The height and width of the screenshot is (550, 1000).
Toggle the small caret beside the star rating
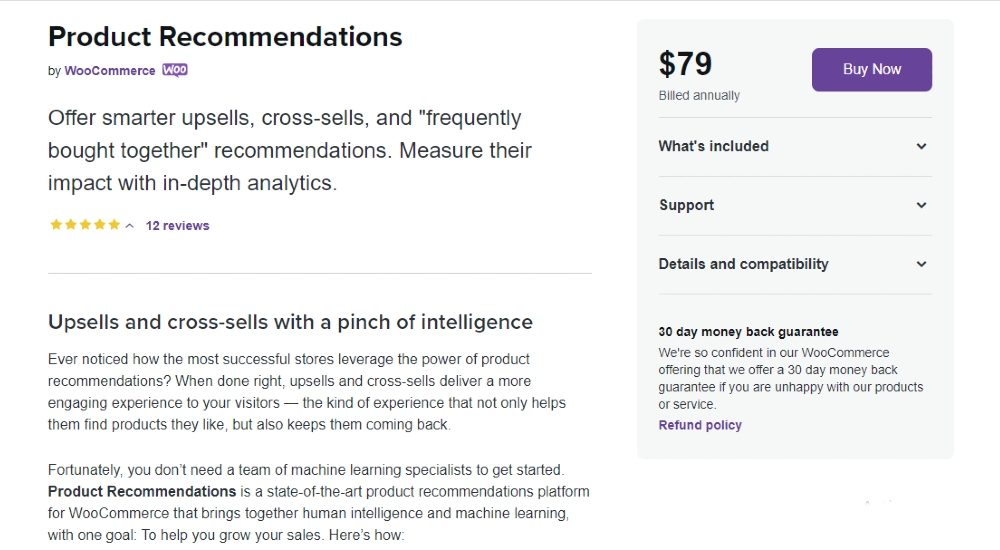pos(129,226)
